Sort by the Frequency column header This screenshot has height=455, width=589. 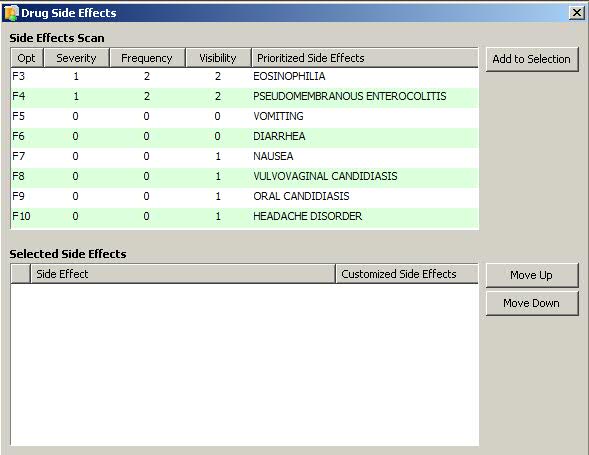[147, 58]
